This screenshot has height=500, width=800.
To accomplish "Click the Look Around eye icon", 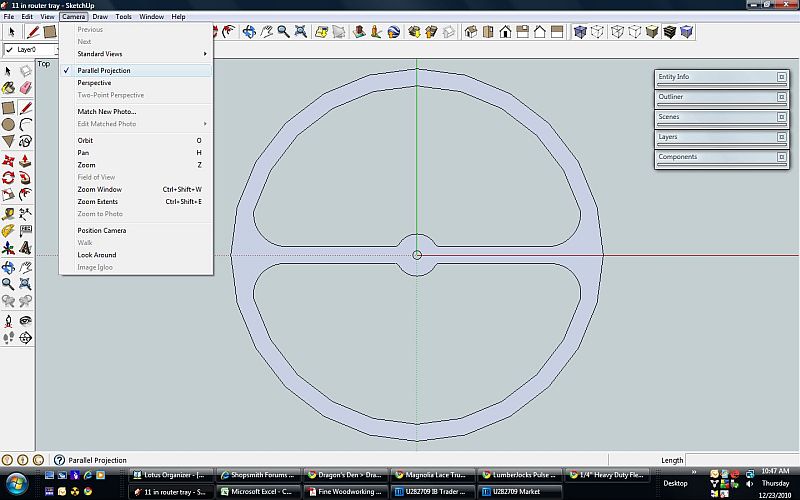I will (x=26, y=320).
